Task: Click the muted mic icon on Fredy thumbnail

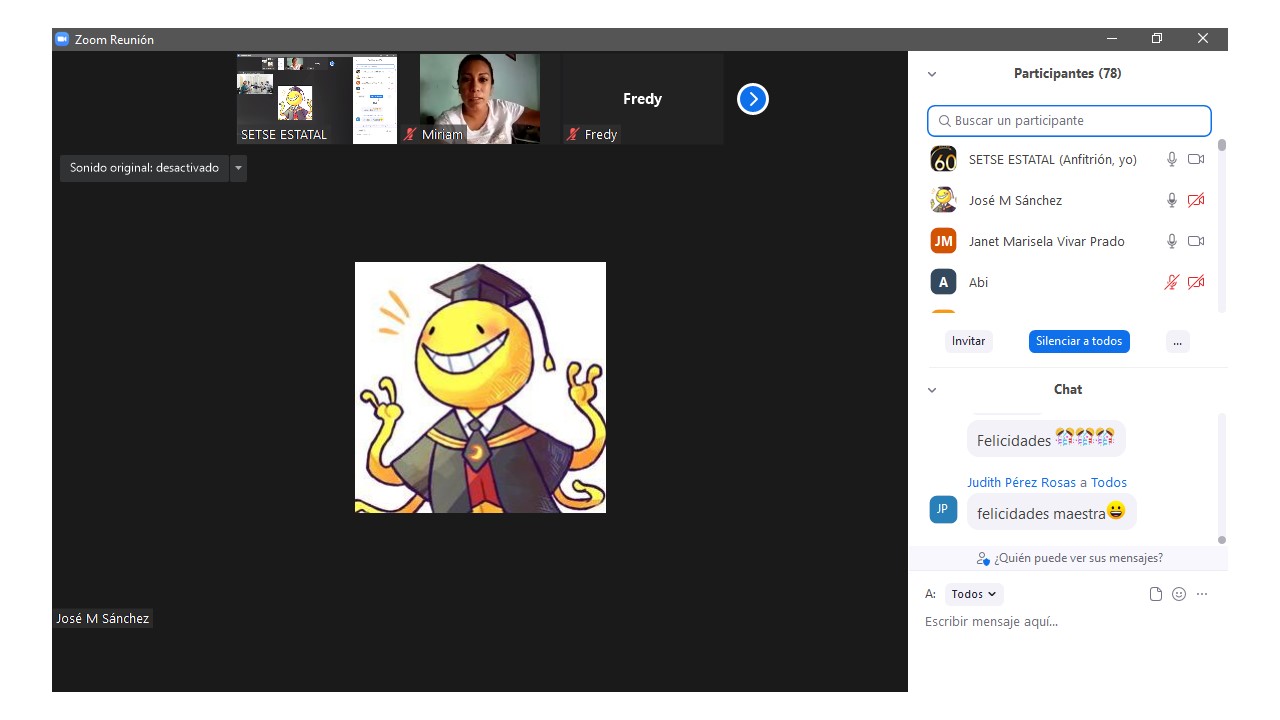Action: click(x=572, y=134)
